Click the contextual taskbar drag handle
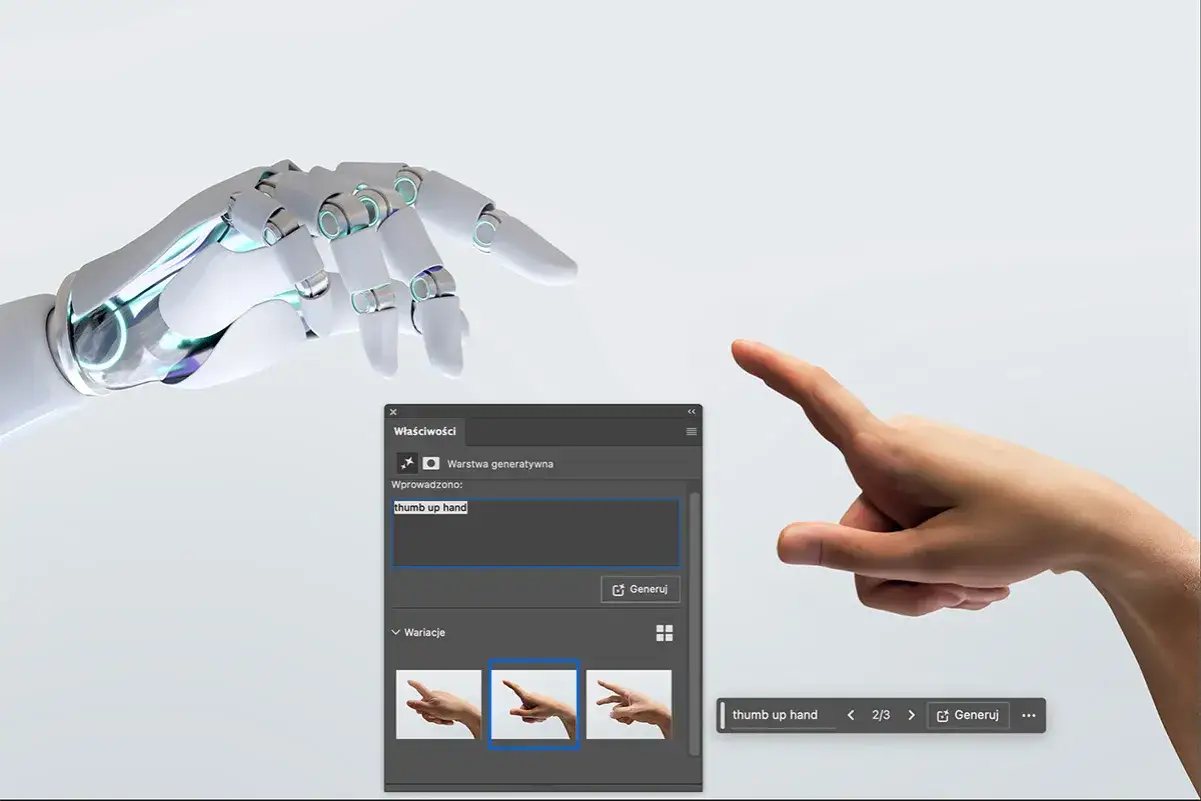 coord(723,716)
